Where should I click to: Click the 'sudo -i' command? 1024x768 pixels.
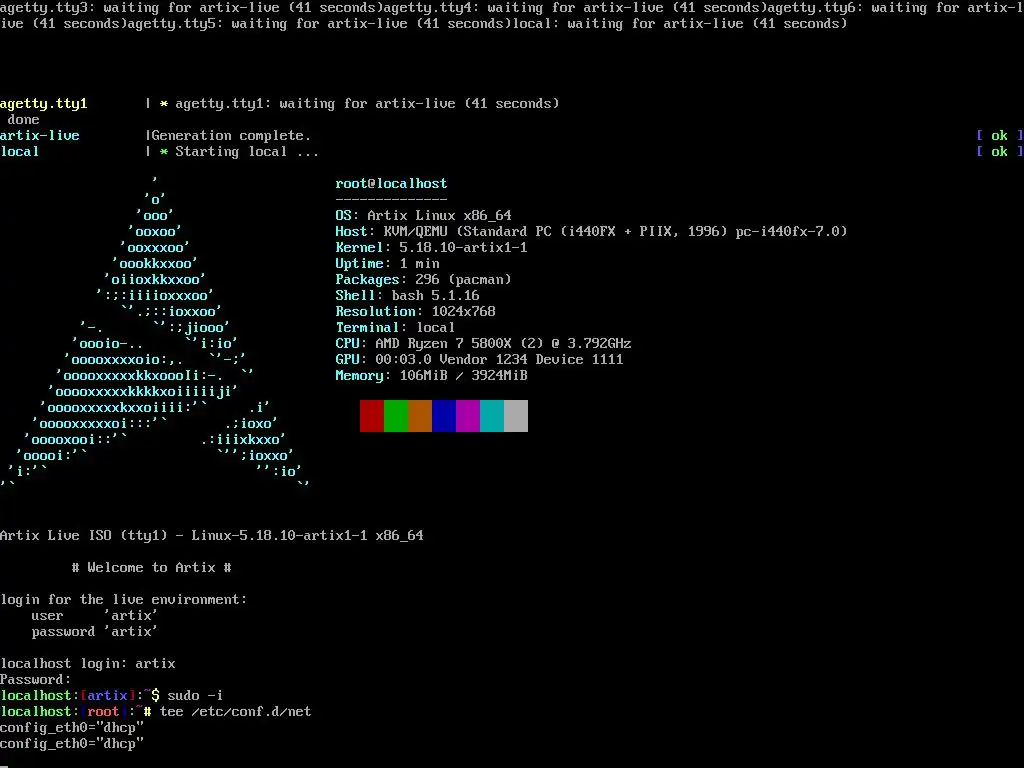pyautogui.click(x=195, y=696)
